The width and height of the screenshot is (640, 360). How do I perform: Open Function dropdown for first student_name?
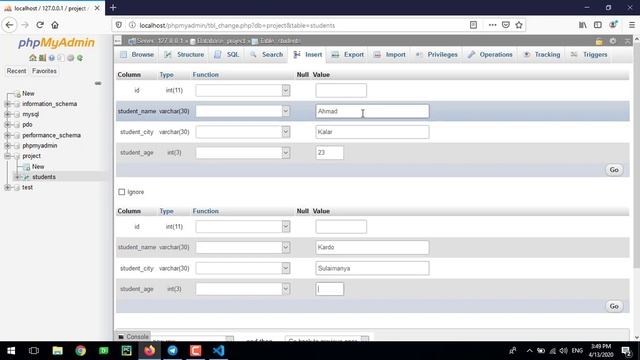coord(243,111)
